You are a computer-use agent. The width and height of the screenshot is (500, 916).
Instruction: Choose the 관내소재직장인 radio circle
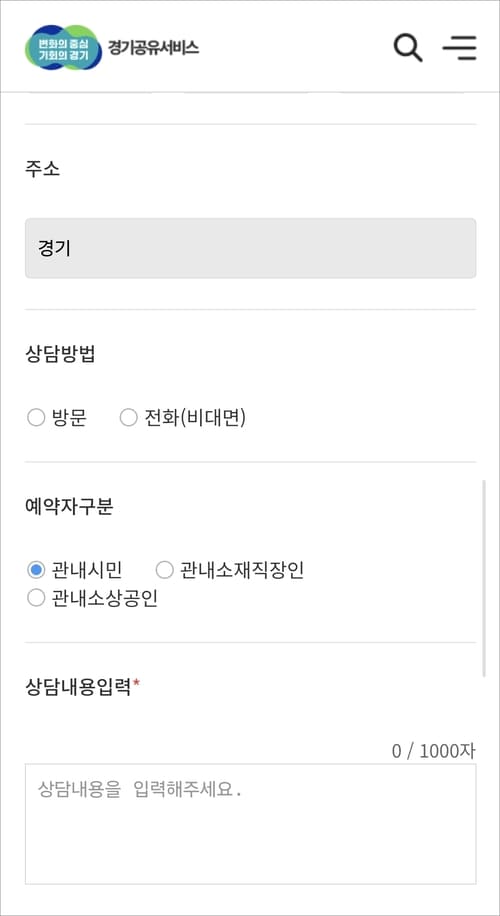coord(165,570)
